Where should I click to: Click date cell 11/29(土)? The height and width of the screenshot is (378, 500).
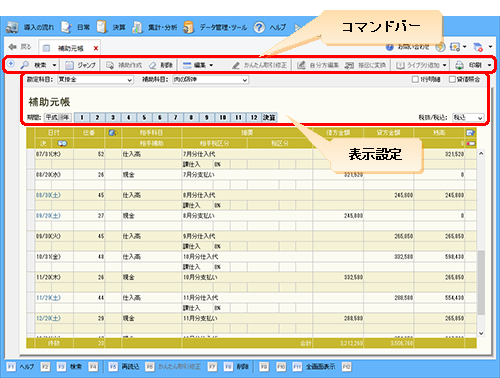[48, 298]
